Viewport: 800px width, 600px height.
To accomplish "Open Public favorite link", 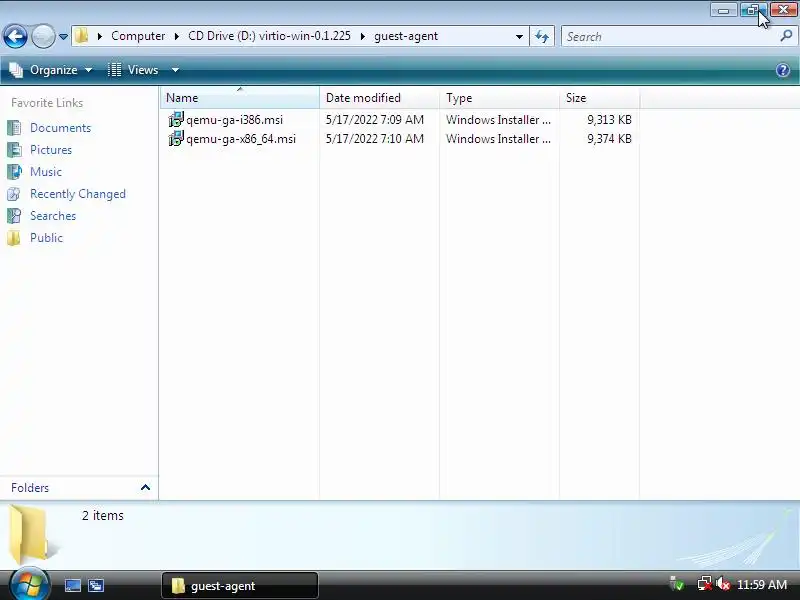I will [x=46, y=238].
